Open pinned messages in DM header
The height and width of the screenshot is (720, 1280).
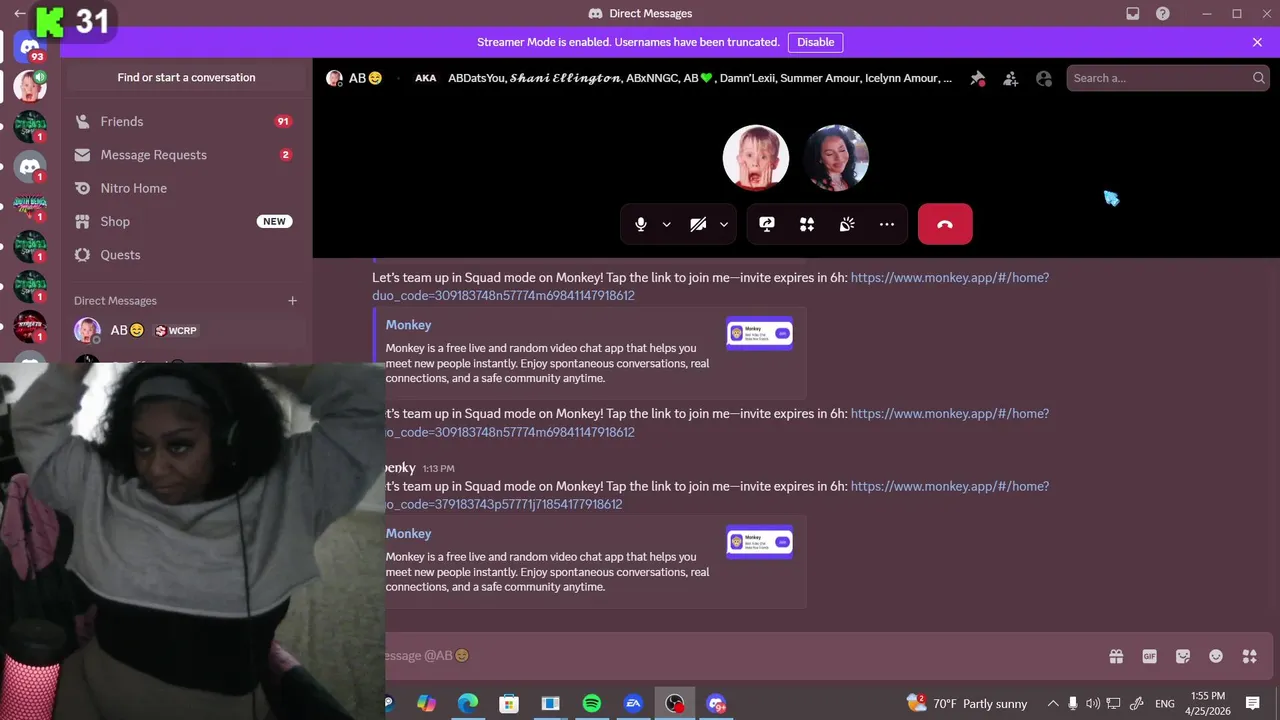coord(978,78)
